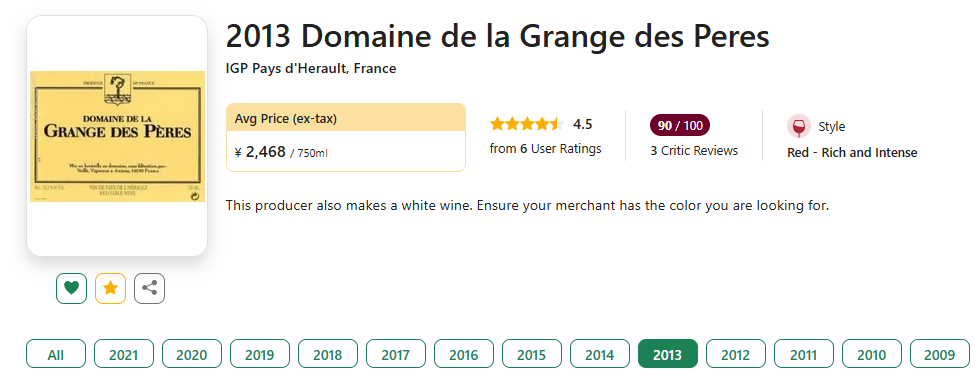The height and width of the screenshot is (379, 975).
Task: Switch to the 2021 vintage
Action: tap(123, 355)
